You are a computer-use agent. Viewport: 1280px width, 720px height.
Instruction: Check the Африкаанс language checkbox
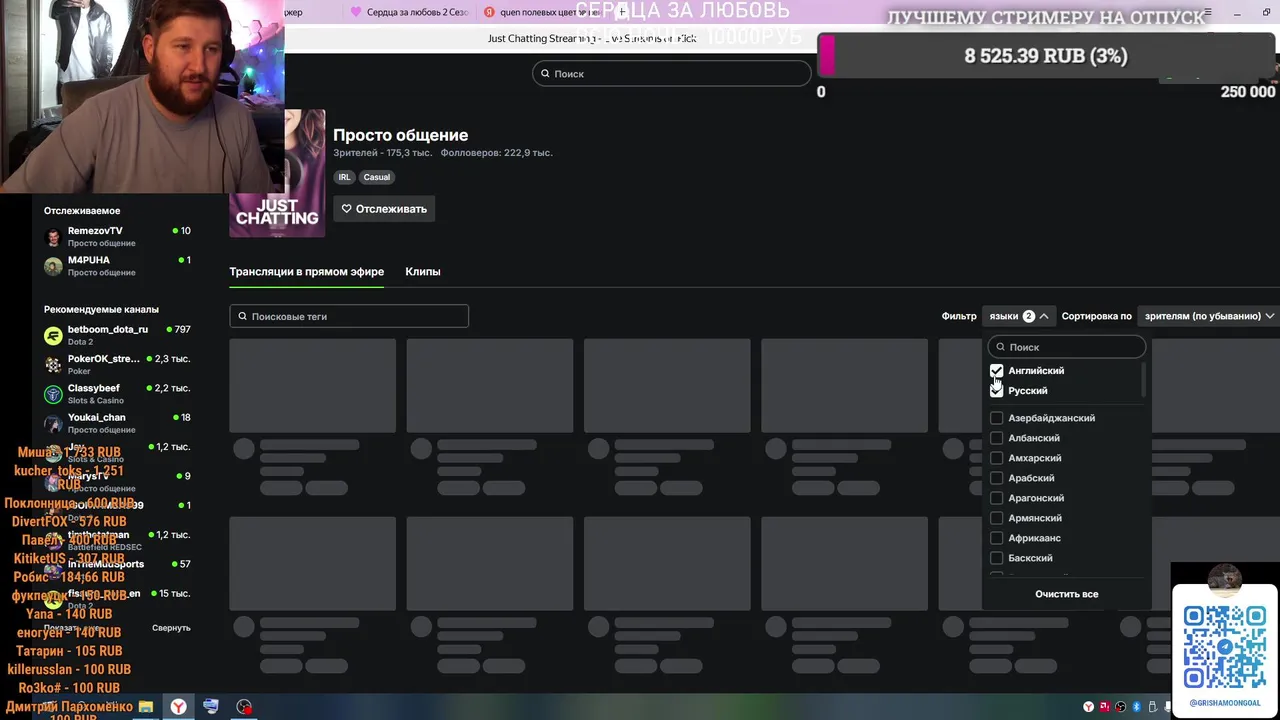coord(996,538)
